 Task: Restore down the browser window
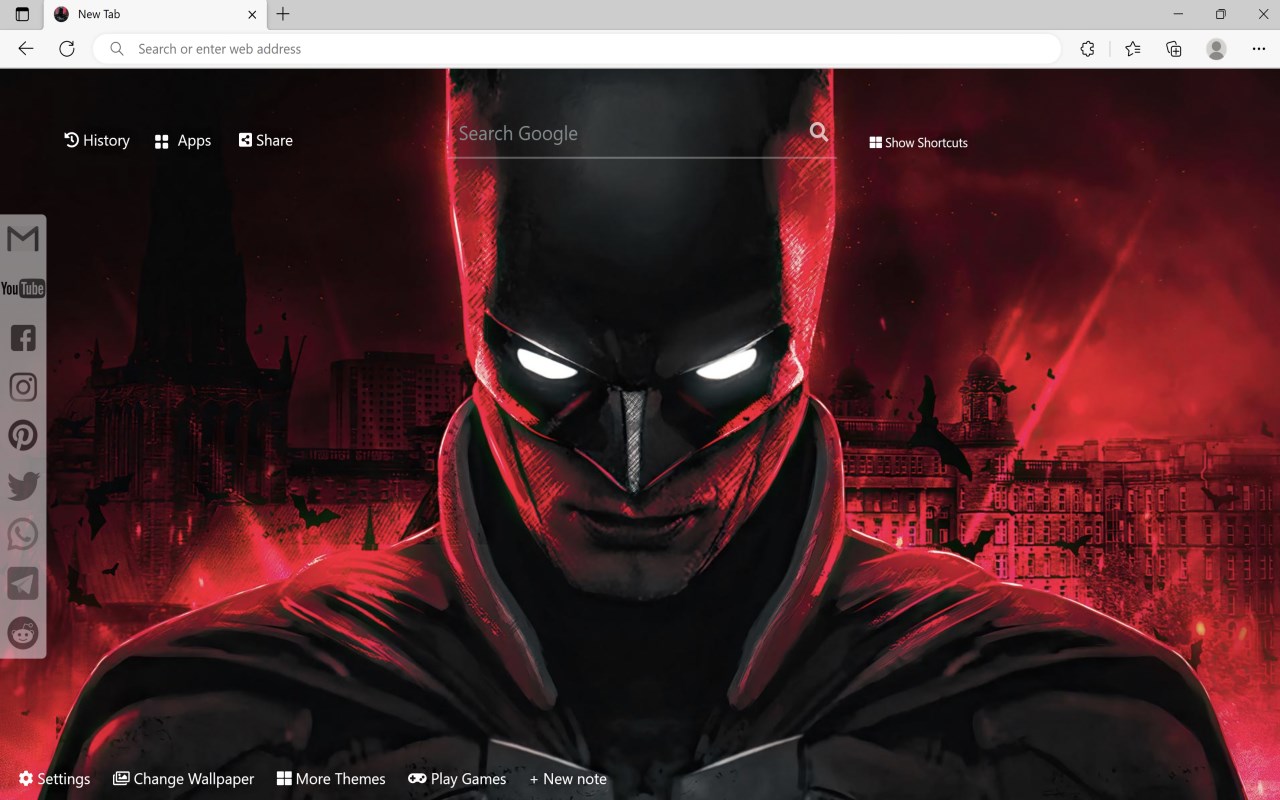[x=1220, y=14]
